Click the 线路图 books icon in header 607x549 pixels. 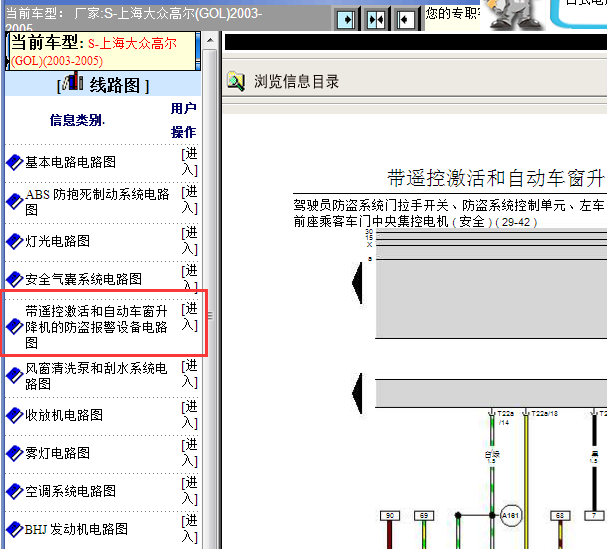tap(73, 82)
